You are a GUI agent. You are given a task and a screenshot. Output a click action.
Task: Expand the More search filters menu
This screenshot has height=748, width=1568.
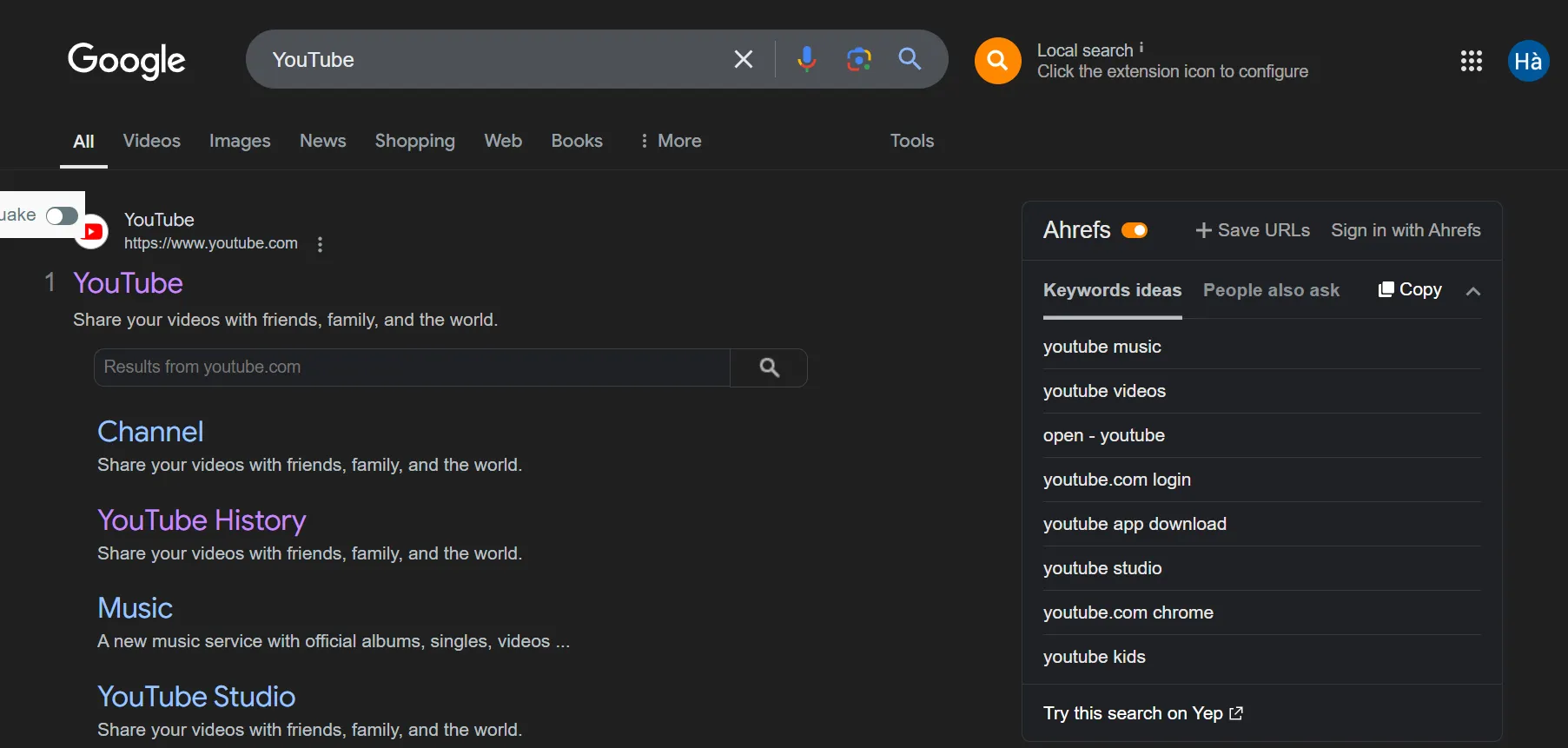[671, 141]
